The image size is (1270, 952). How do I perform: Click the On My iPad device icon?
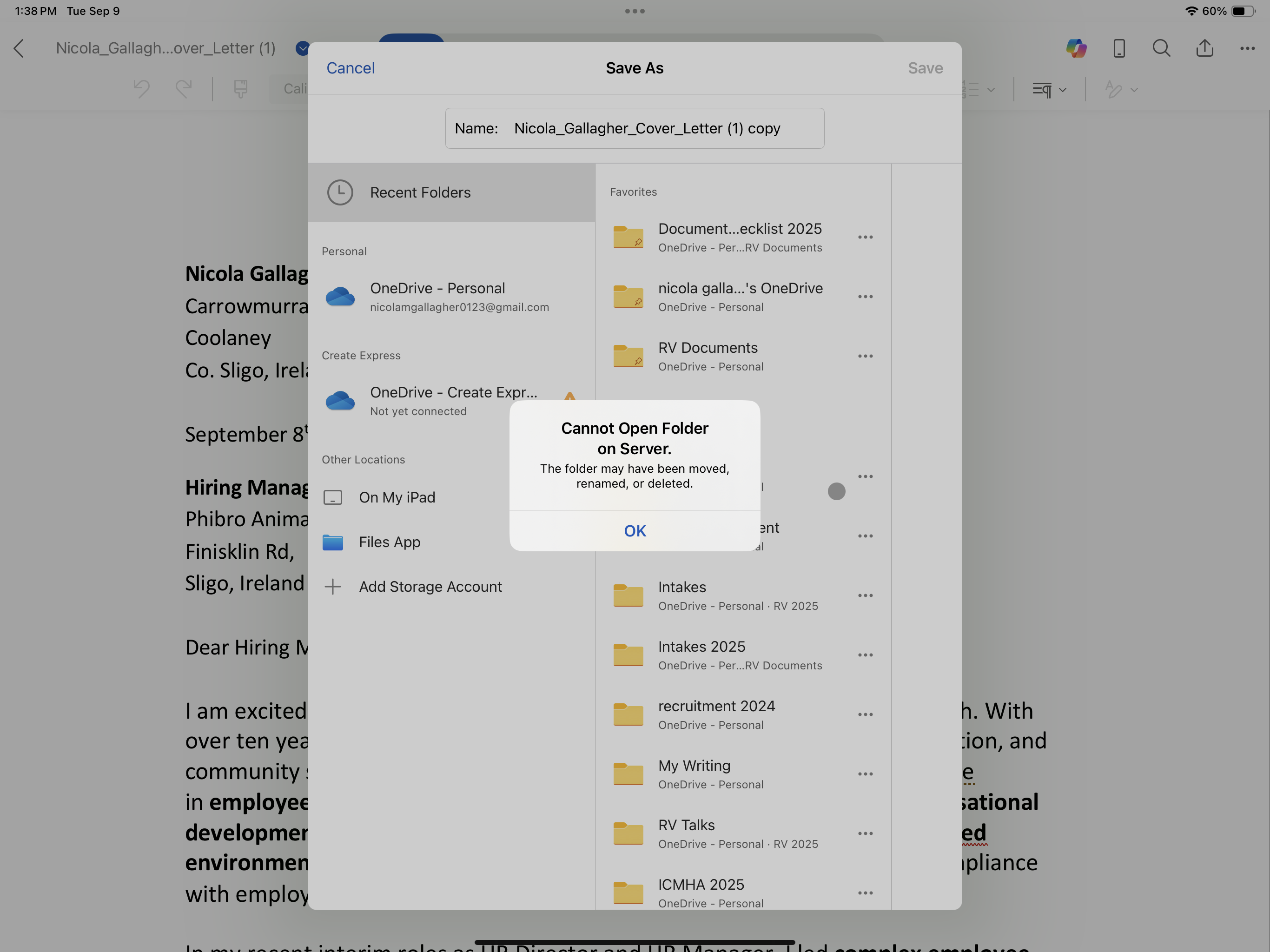[x=332, y=497]
